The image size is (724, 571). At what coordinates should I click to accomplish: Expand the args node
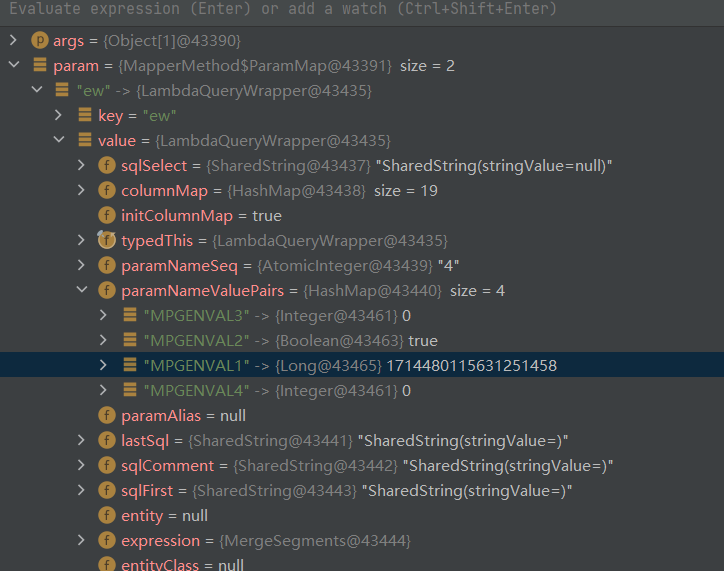13,40
